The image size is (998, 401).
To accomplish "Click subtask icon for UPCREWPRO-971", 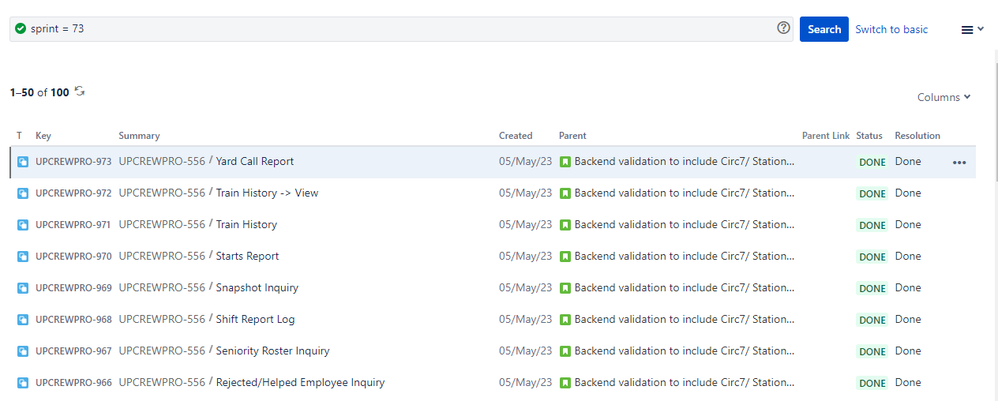I will (23, 225).
